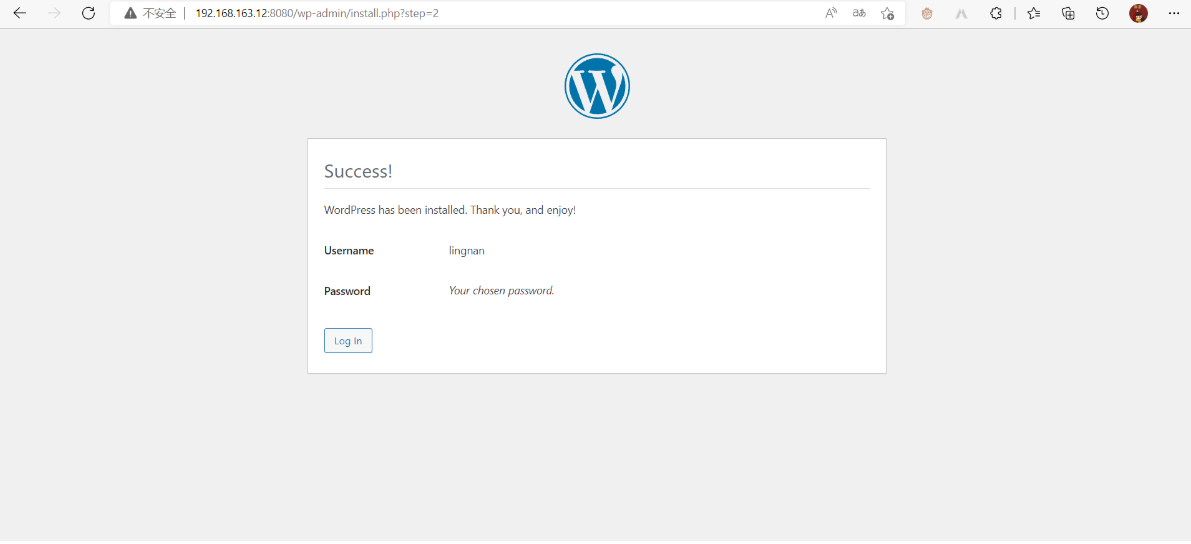Viewport: 1191px width, 544px height.
Task: Reload the page with the refresh icon
Action: click(x=88, y=13)
